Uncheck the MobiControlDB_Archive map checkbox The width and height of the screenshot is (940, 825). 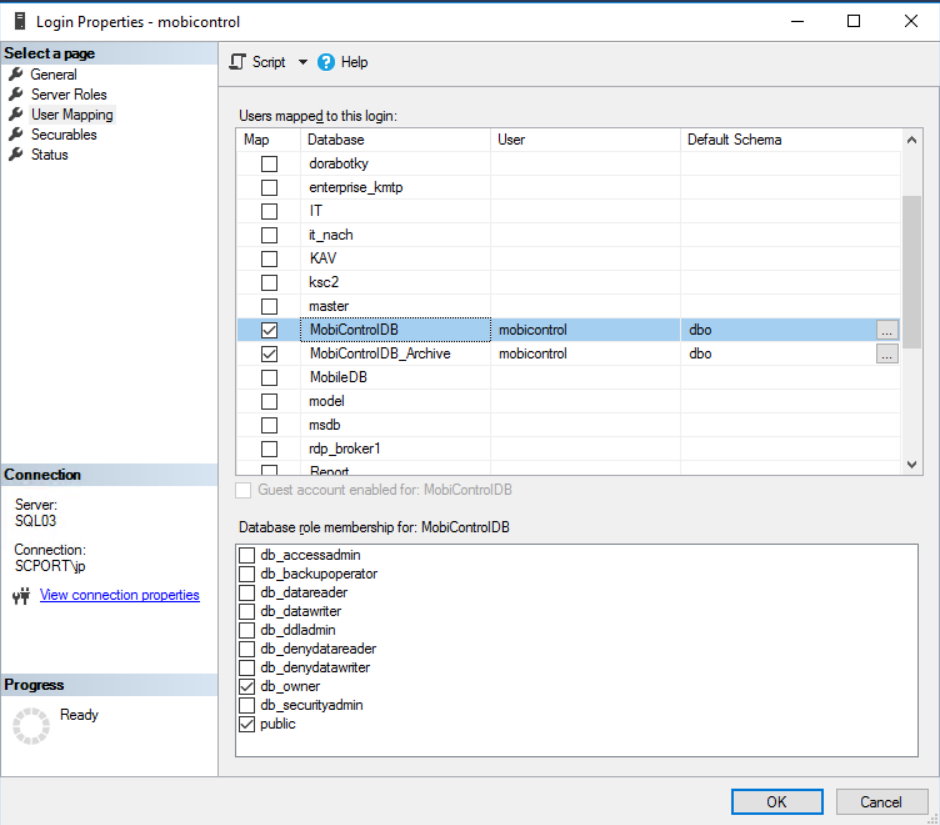[269, 354]
